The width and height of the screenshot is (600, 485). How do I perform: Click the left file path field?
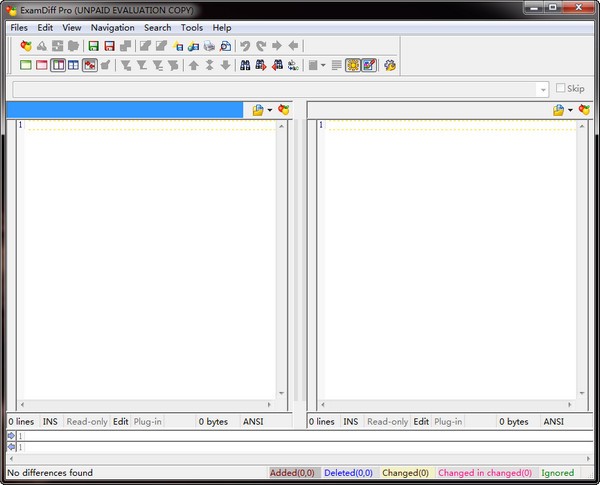125,110
